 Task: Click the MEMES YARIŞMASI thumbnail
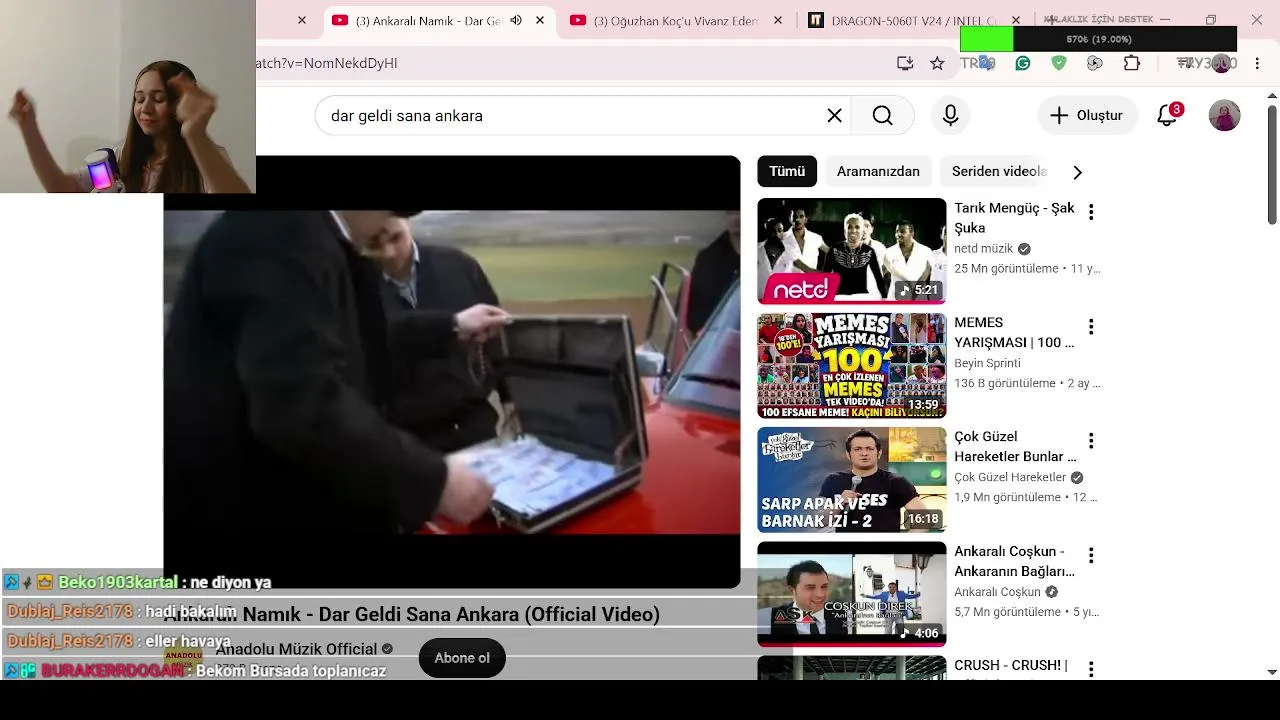tap(851, 365)
